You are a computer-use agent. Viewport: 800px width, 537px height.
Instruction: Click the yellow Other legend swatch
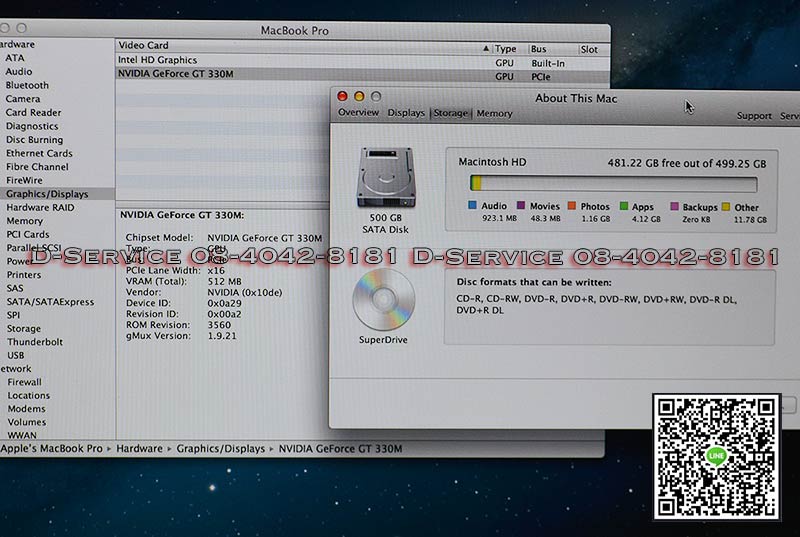point(726,207)
